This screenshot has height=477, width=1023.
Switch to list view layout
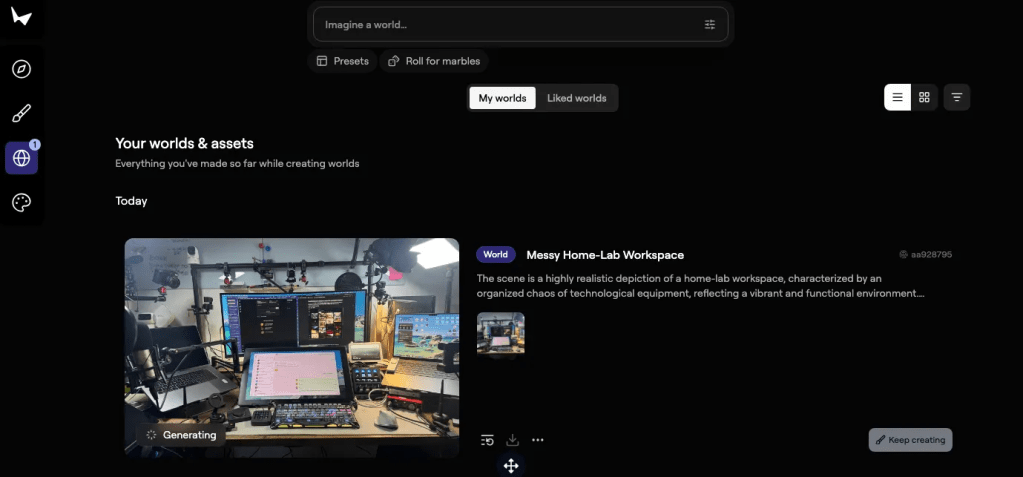[897, 97]
